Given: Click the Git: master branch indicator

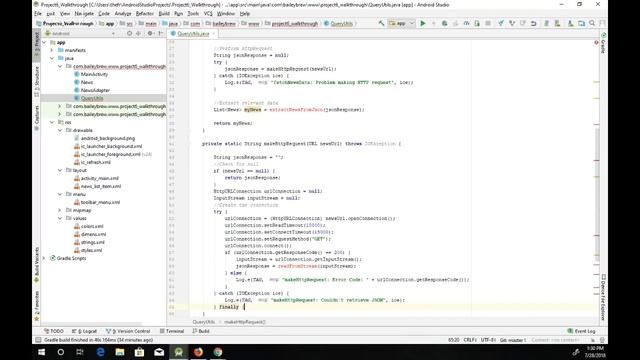Looking at the screenshot, I should pos(513,340).
